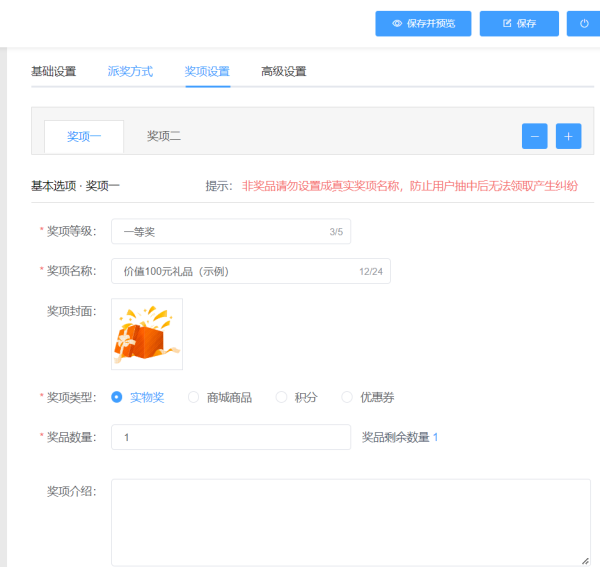Select 积分 radio option
600x567 pixels.
point(281,397)
